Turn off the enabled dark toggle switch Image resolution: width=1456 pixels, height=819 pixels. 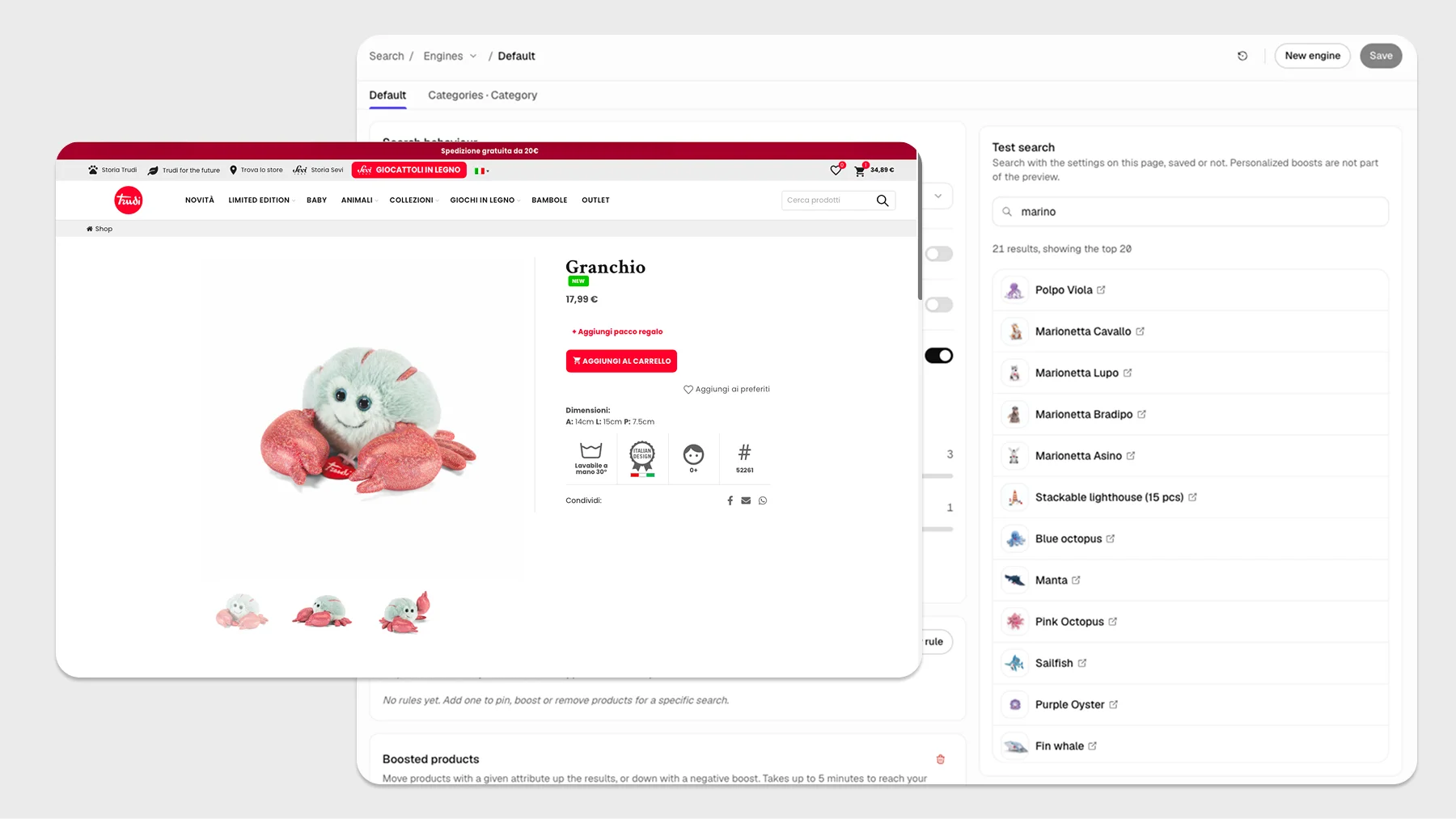click(x=939, y=356)
